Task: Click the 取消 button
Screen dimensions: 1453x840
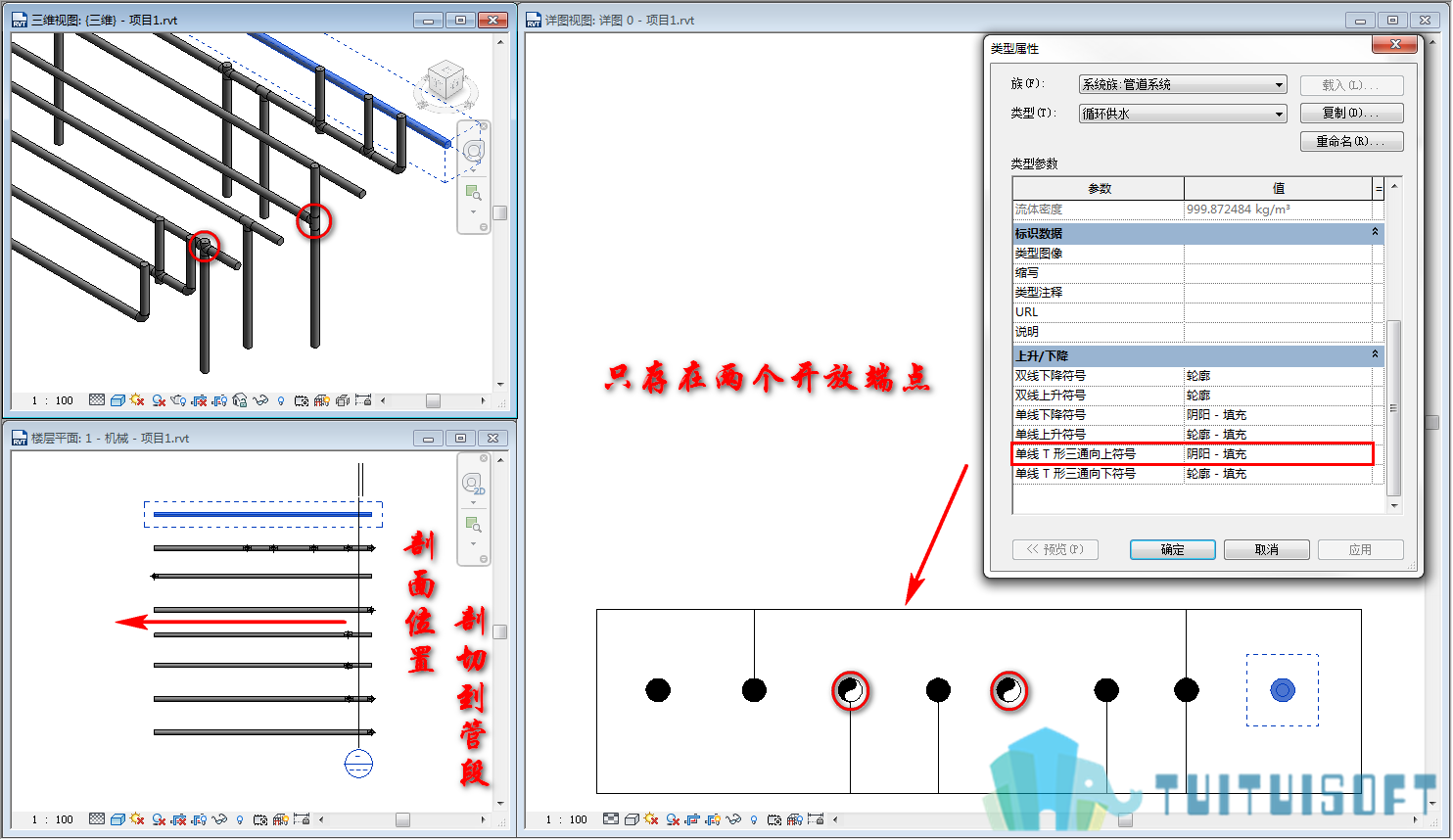Action: click(1266, 550)
